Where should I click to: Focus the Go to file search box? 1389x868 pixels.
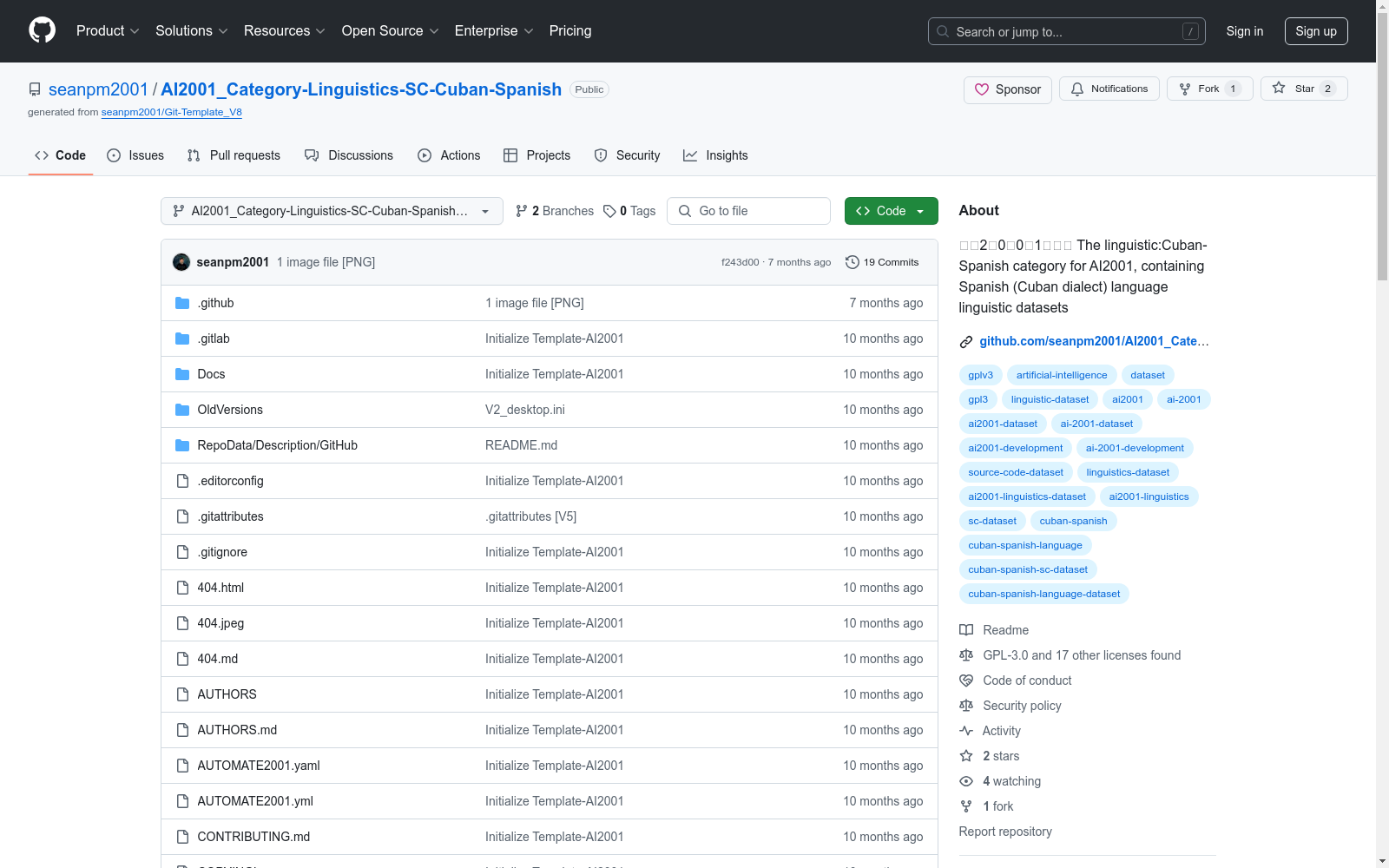[x=748, y=211]
